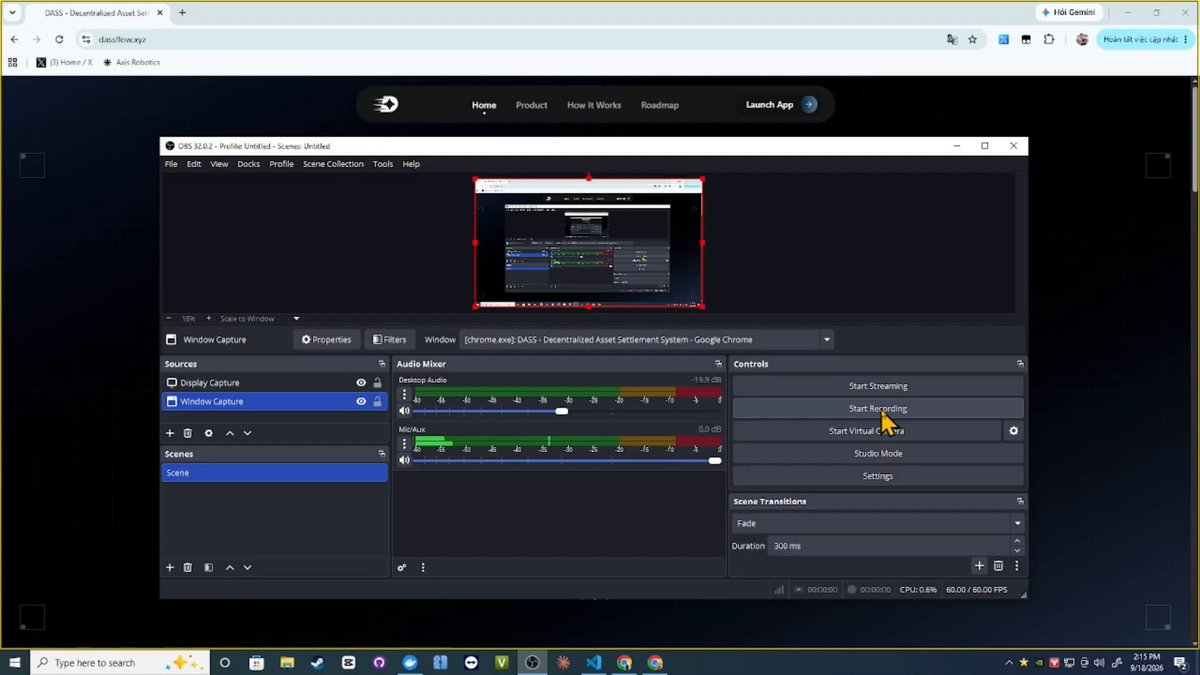
Task: Open the File menu in OBS
Action: click(x=171, y=164)
